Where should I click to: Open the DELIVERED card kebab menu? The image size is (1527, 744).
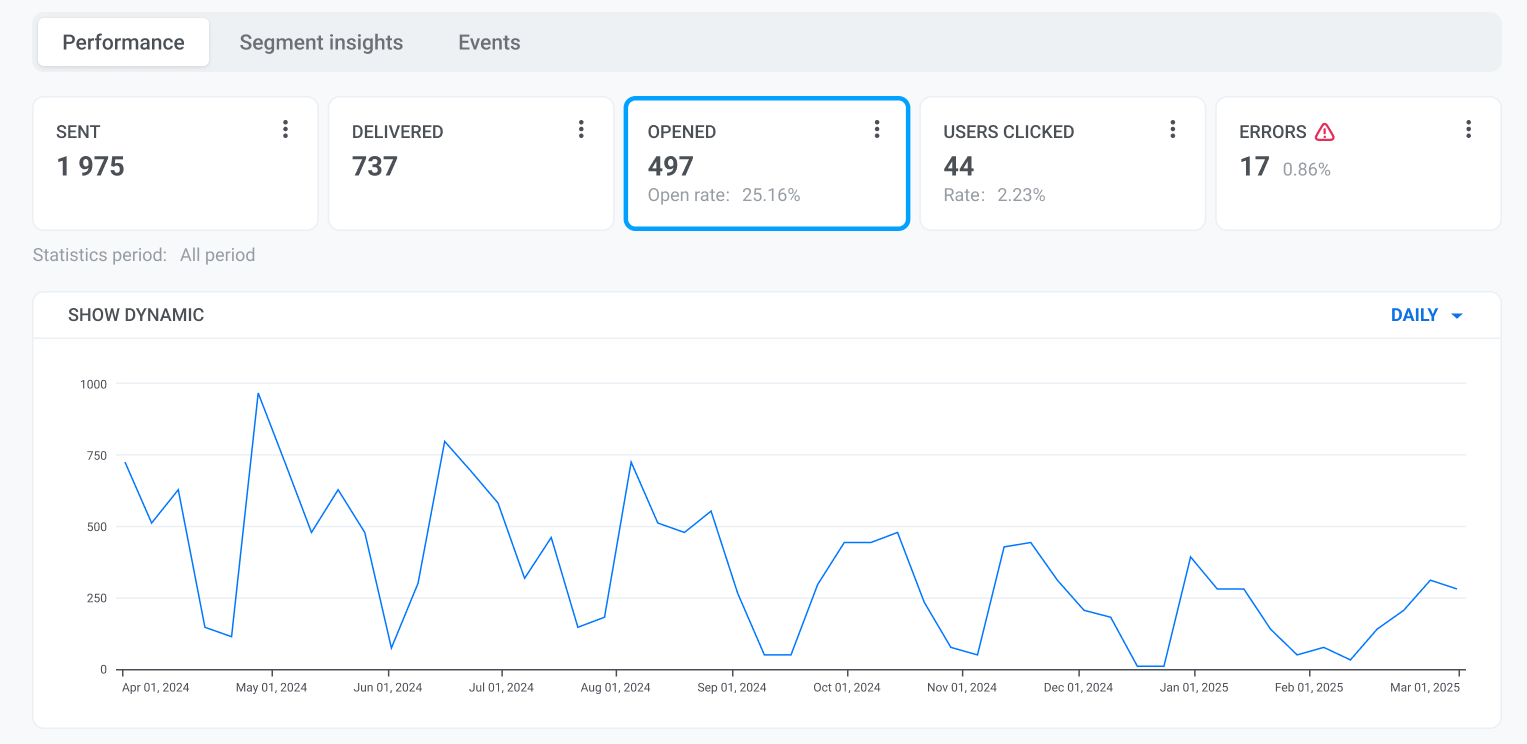[x=581, y=129]
